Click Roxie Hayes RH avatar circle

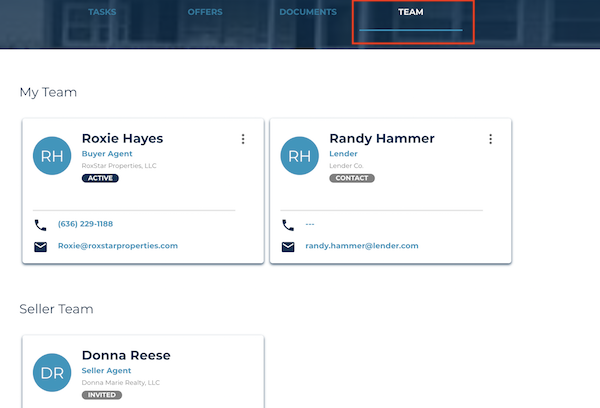[x=52, y=156]
